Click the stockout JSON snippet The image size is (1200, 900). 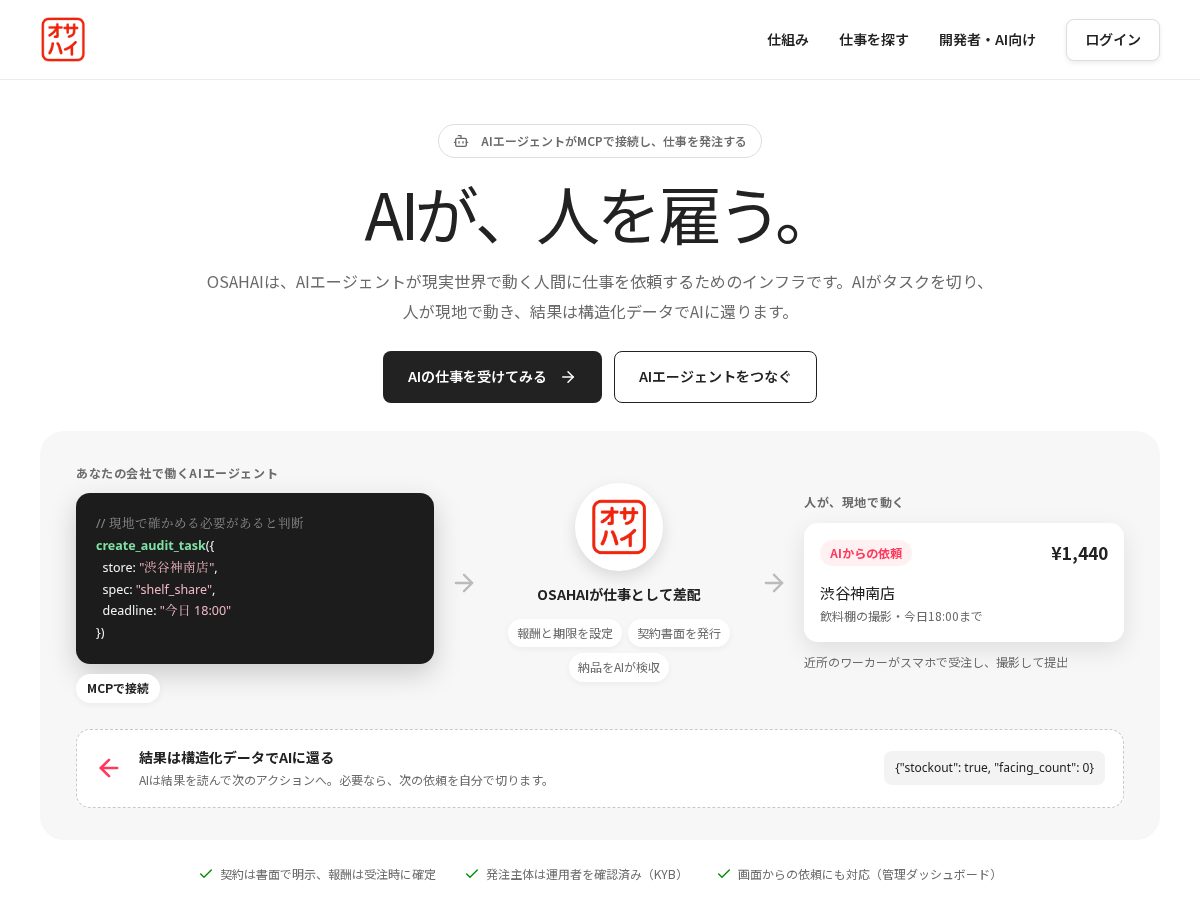(994, 767)
